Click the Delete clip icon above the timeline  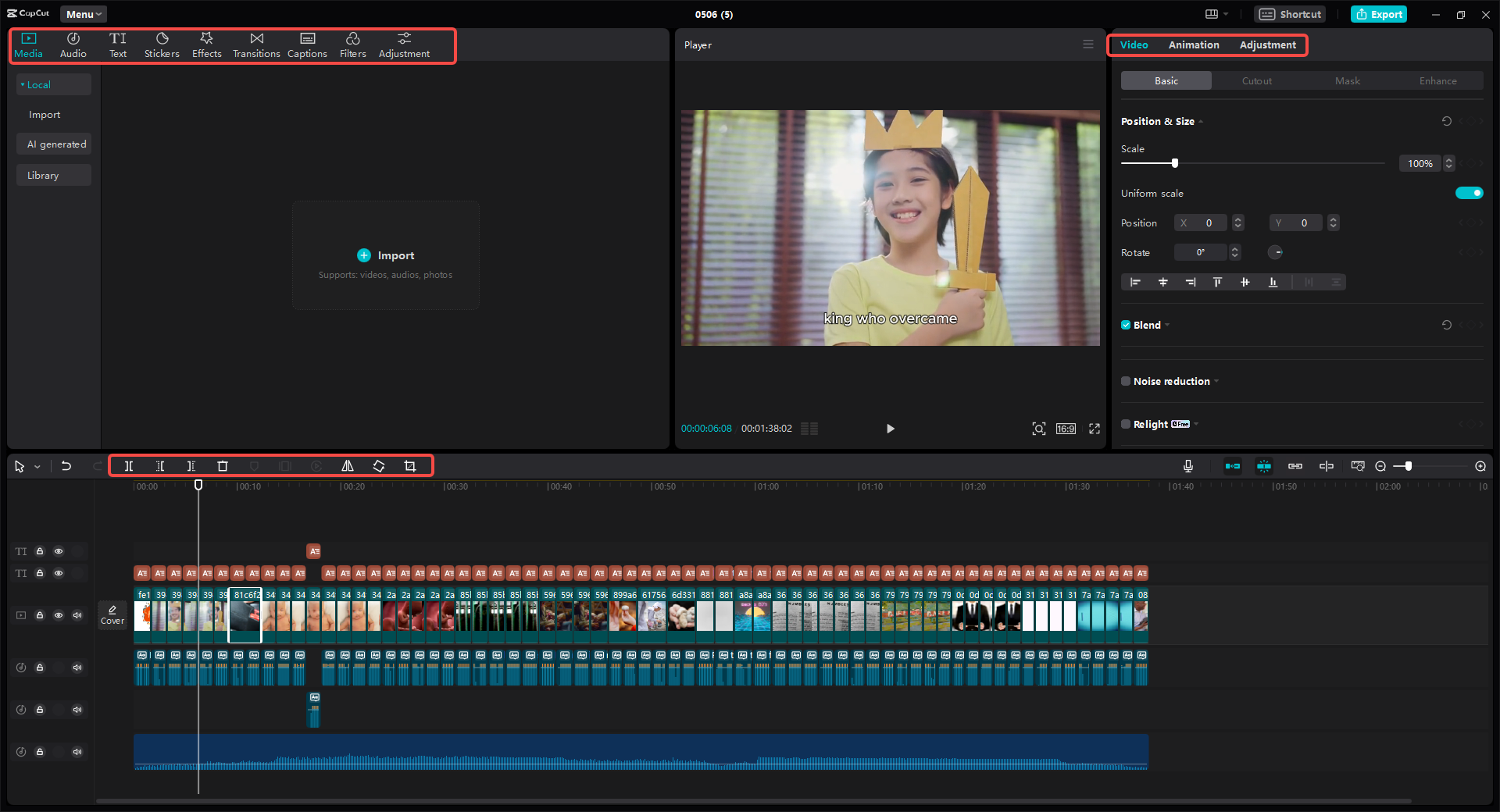[223, 466]
